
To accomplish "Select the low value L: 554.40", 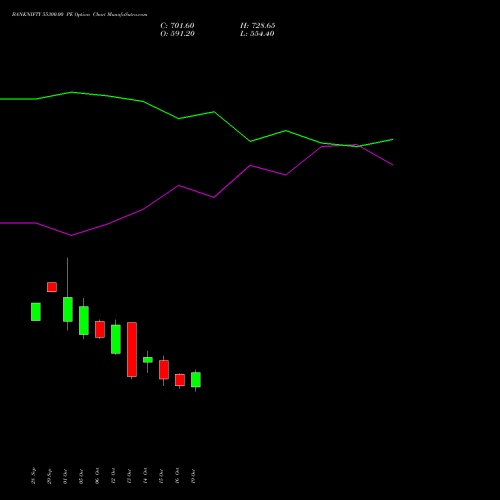I will click(257, 34).
